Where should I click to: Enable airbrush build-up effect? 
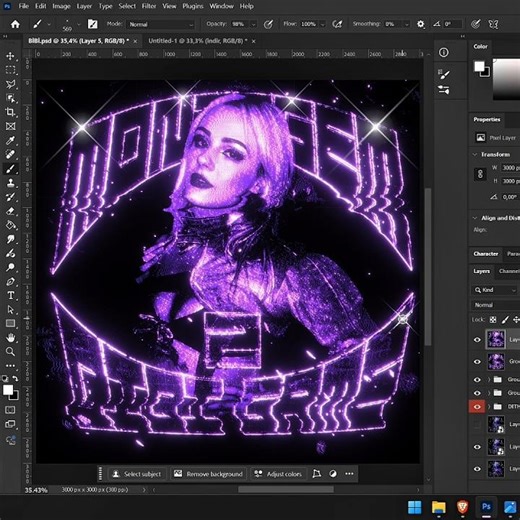[x=337, y=24]
